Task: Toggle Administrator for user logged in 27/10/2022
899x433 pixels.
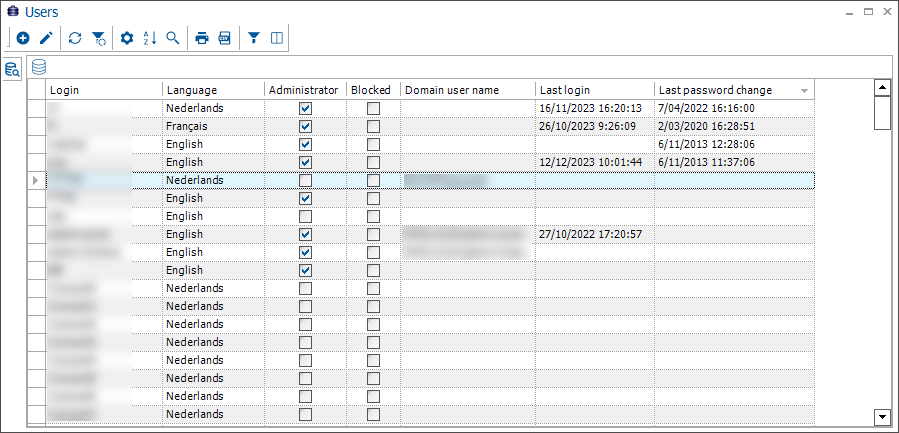Action: [306, 235]
